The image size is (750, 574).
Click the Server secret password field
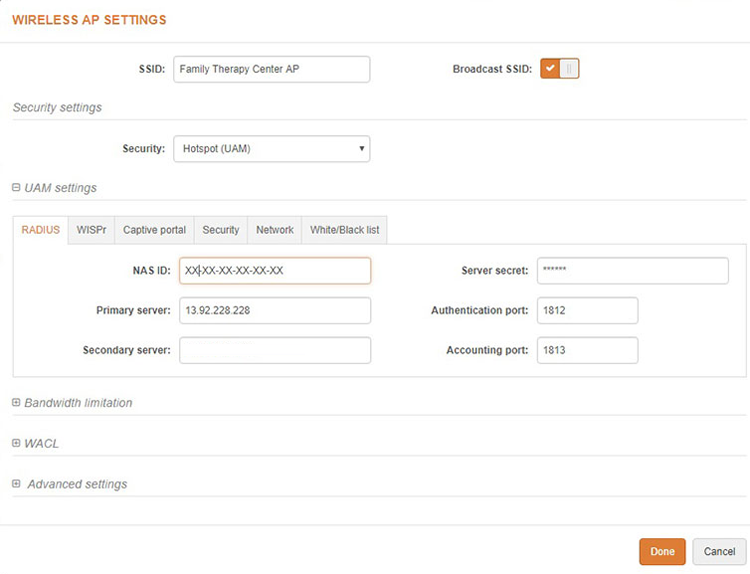pos(632,271)
